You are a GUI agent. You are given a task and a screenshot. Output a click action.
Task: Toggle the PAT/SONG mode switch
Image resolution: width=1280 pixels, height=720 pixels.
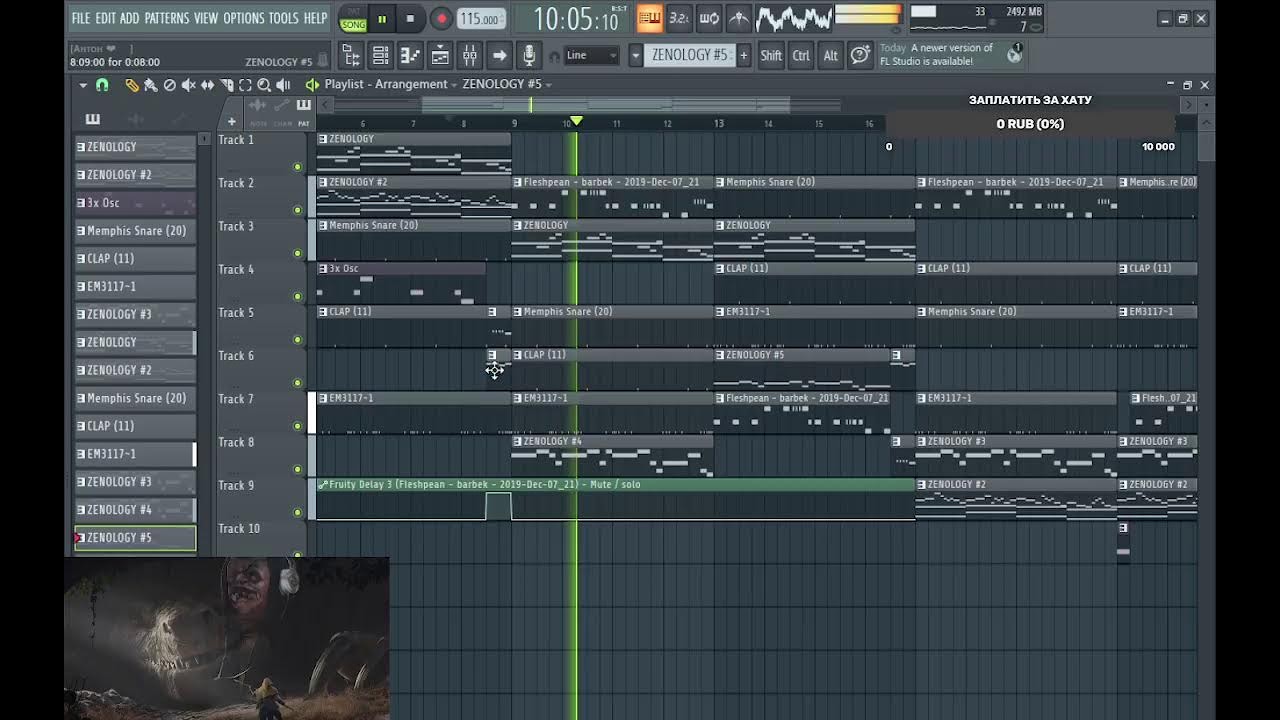[x=353, y=18]
